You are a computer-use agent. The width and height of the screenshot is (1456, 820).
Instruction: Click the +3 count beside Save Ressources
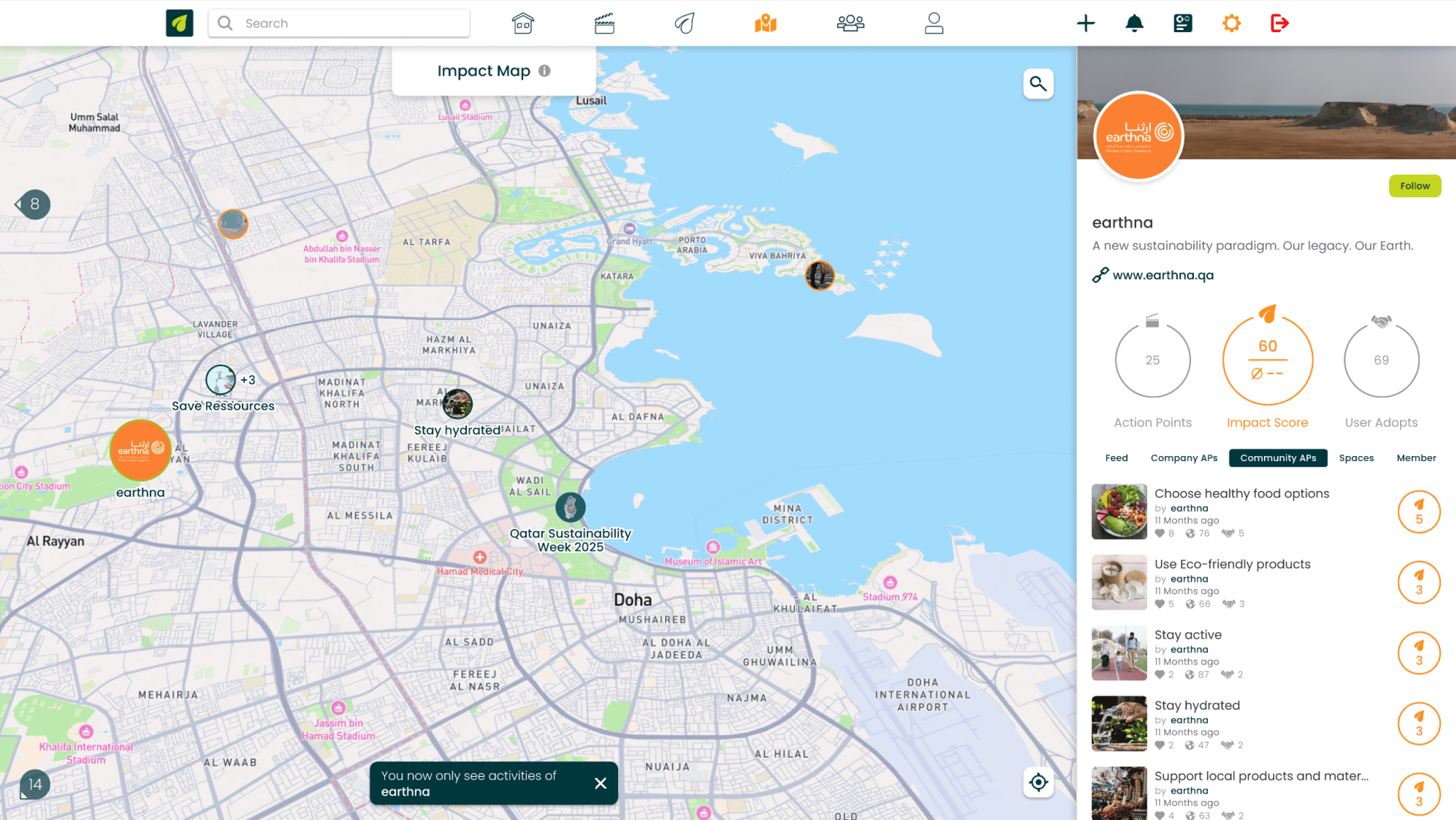[247, 380]
